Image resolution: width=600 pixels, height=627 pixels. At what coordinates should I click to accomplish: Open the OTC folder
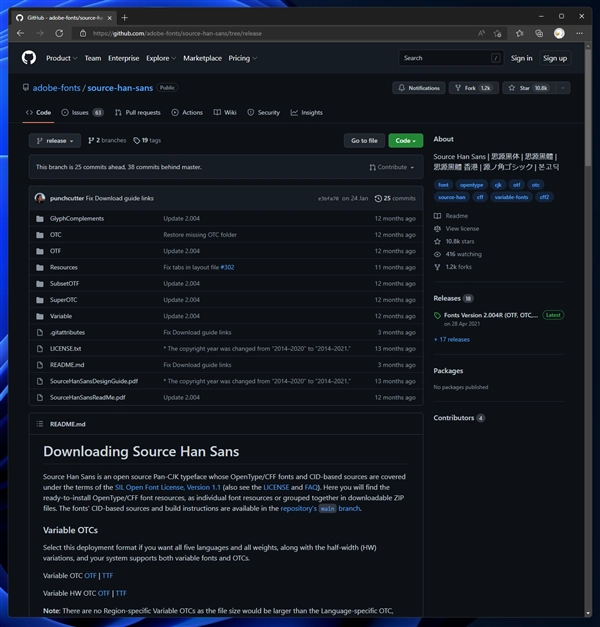click(x=56, y=235)
